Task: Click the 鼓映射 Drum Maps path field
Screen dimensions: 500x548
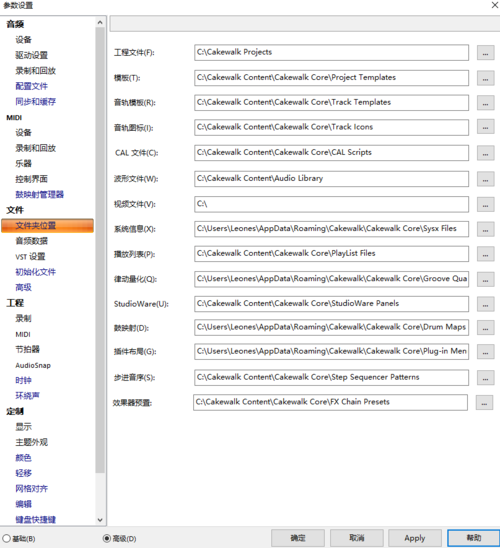Action: click(x=331, y=327)
